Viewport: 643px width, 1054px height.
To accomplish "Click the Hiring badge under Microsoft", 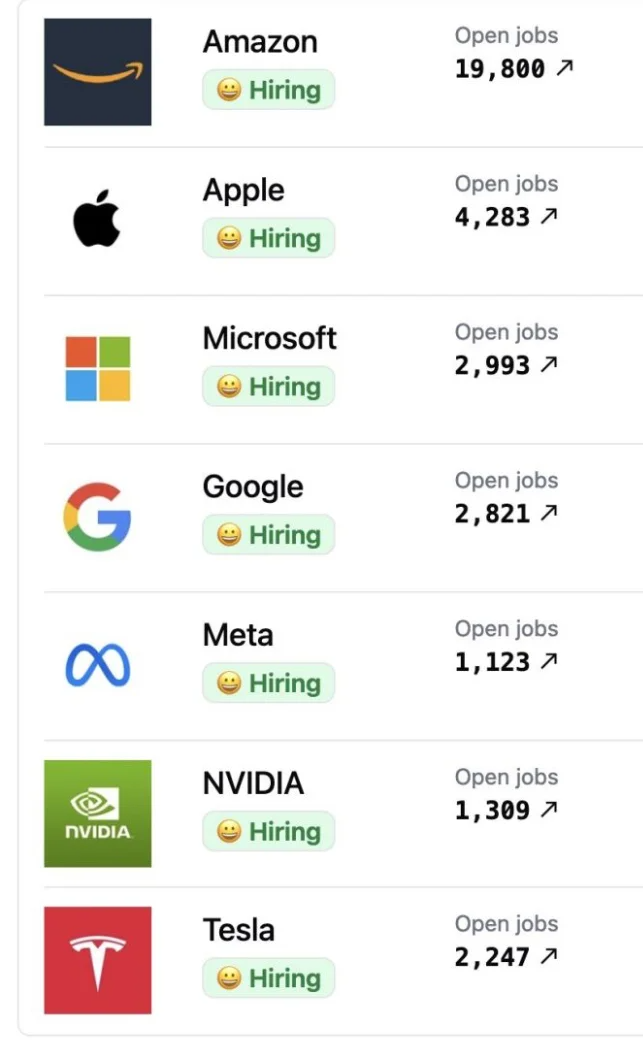I will pyautogui.click(x=268, y=387).
